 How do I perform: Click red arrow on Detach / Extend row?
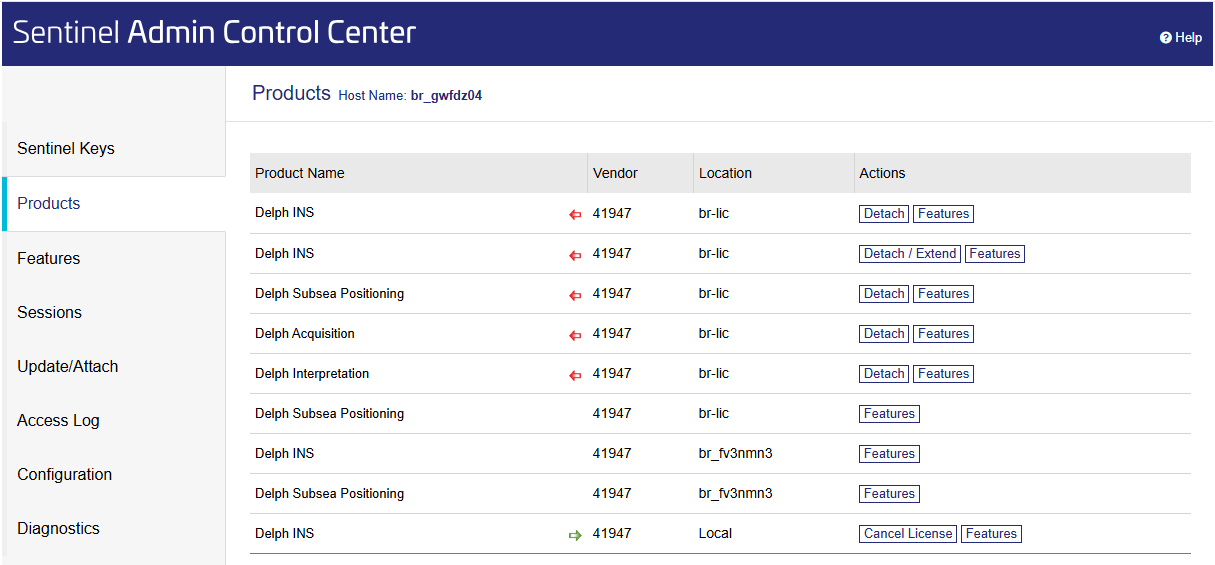tap(575, 255)
